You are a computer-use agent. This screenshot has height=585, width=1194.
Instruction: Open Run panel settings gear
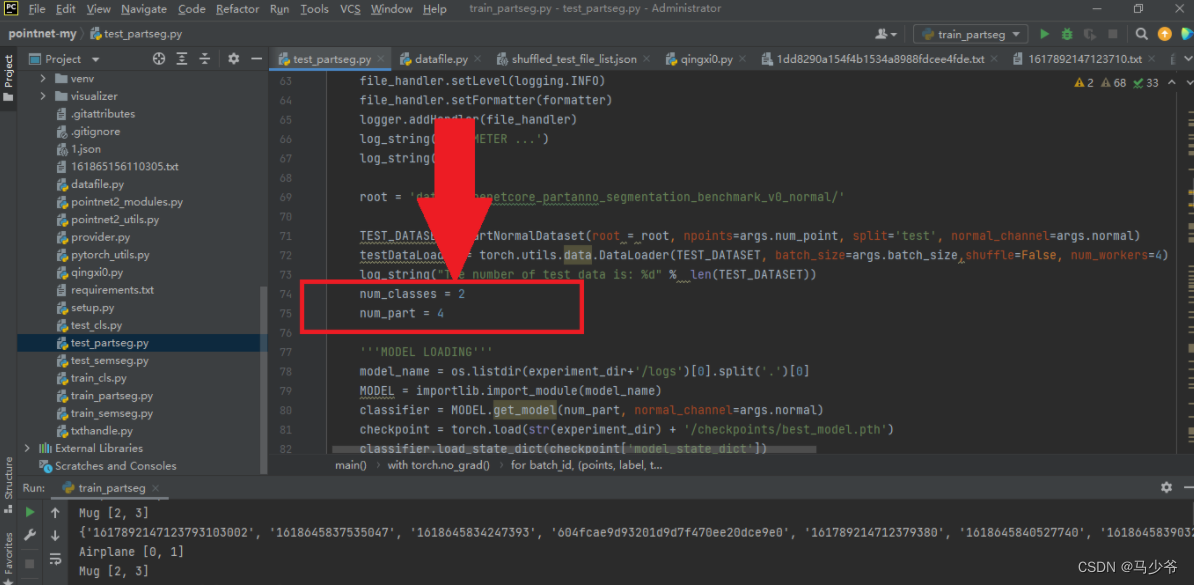point(1166,488)
